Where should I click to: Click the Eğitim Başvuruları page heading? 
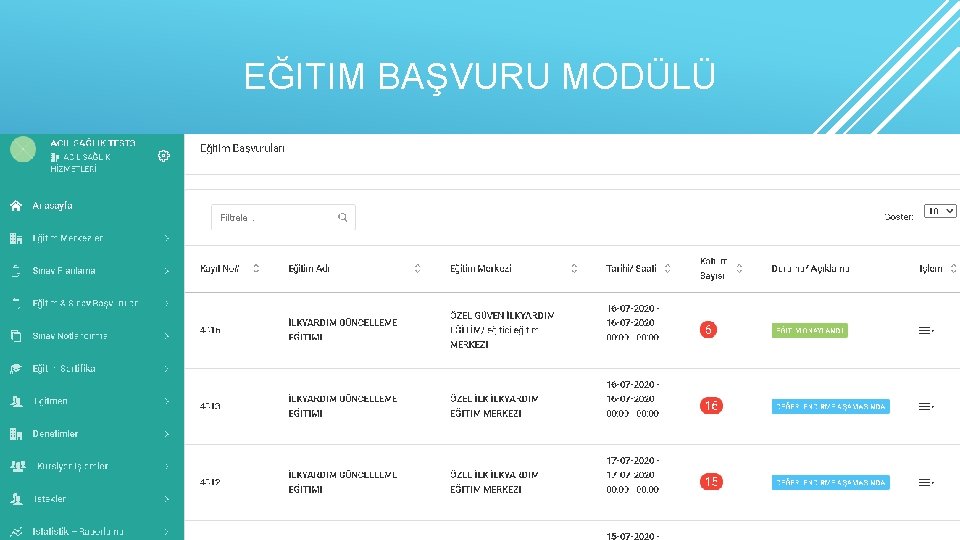tap(242, 148)
